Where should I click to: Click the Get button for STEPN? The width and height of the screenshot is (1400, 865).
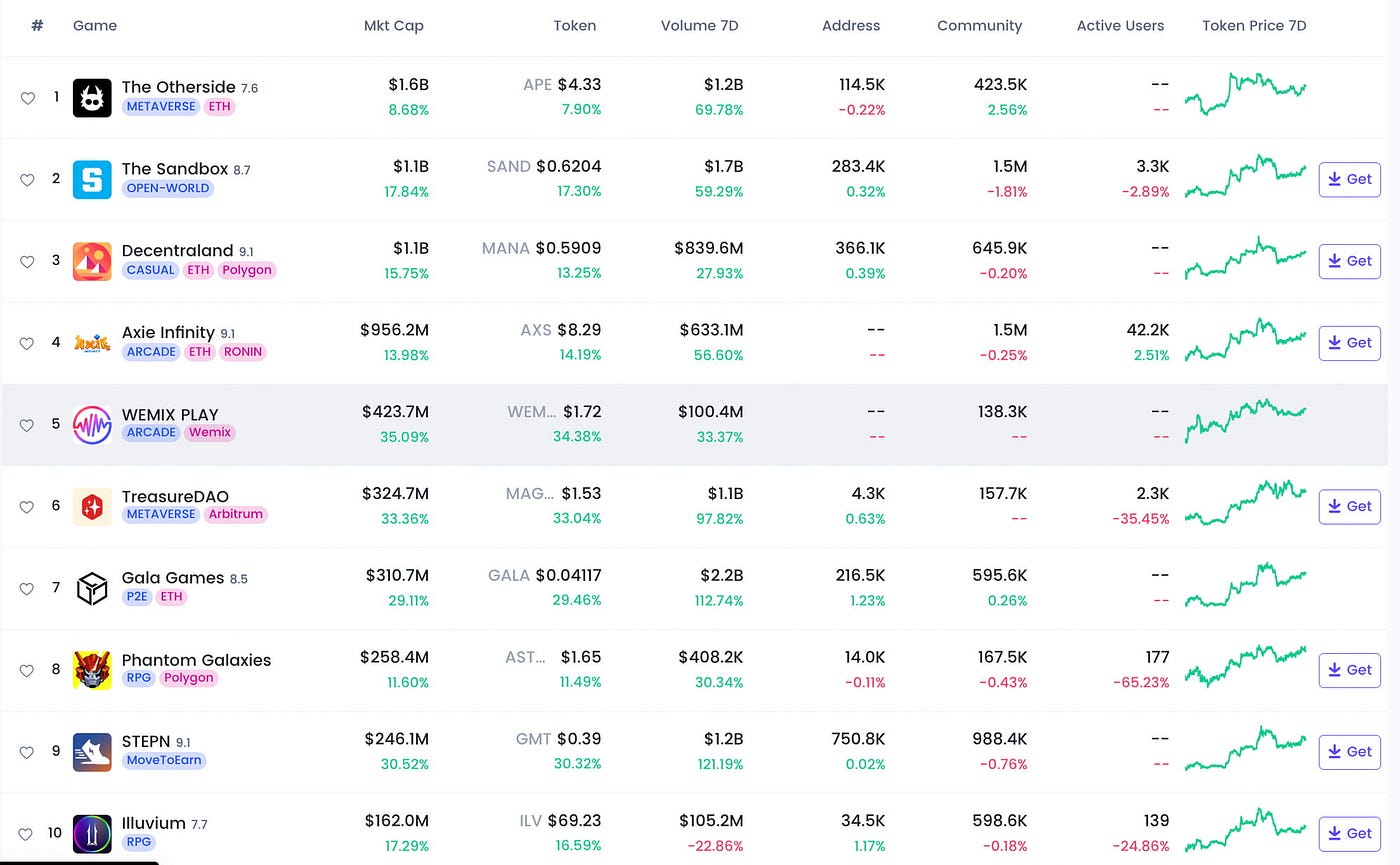1349,752
